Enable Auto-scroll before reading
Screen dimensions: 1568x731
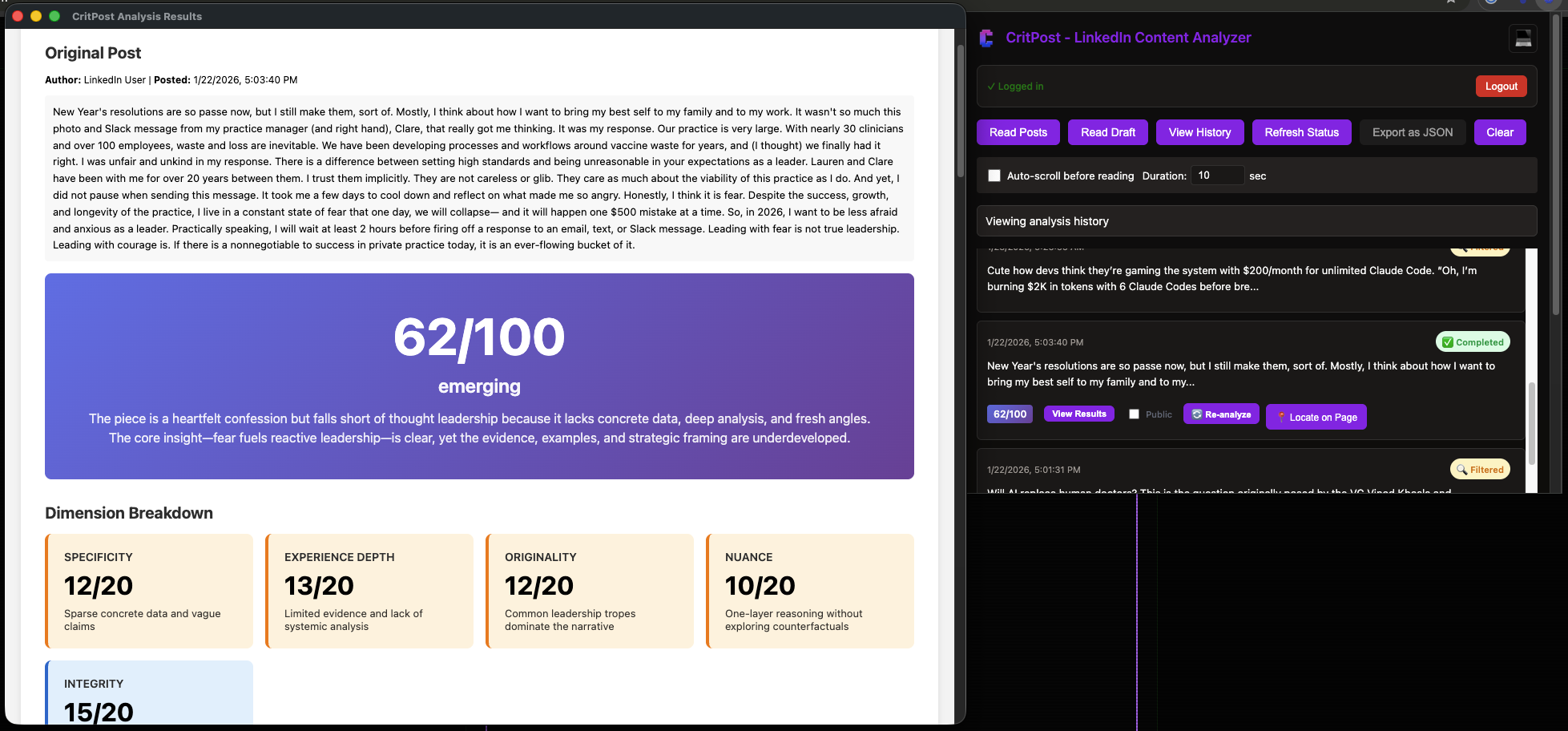click(x=994, y=175)
